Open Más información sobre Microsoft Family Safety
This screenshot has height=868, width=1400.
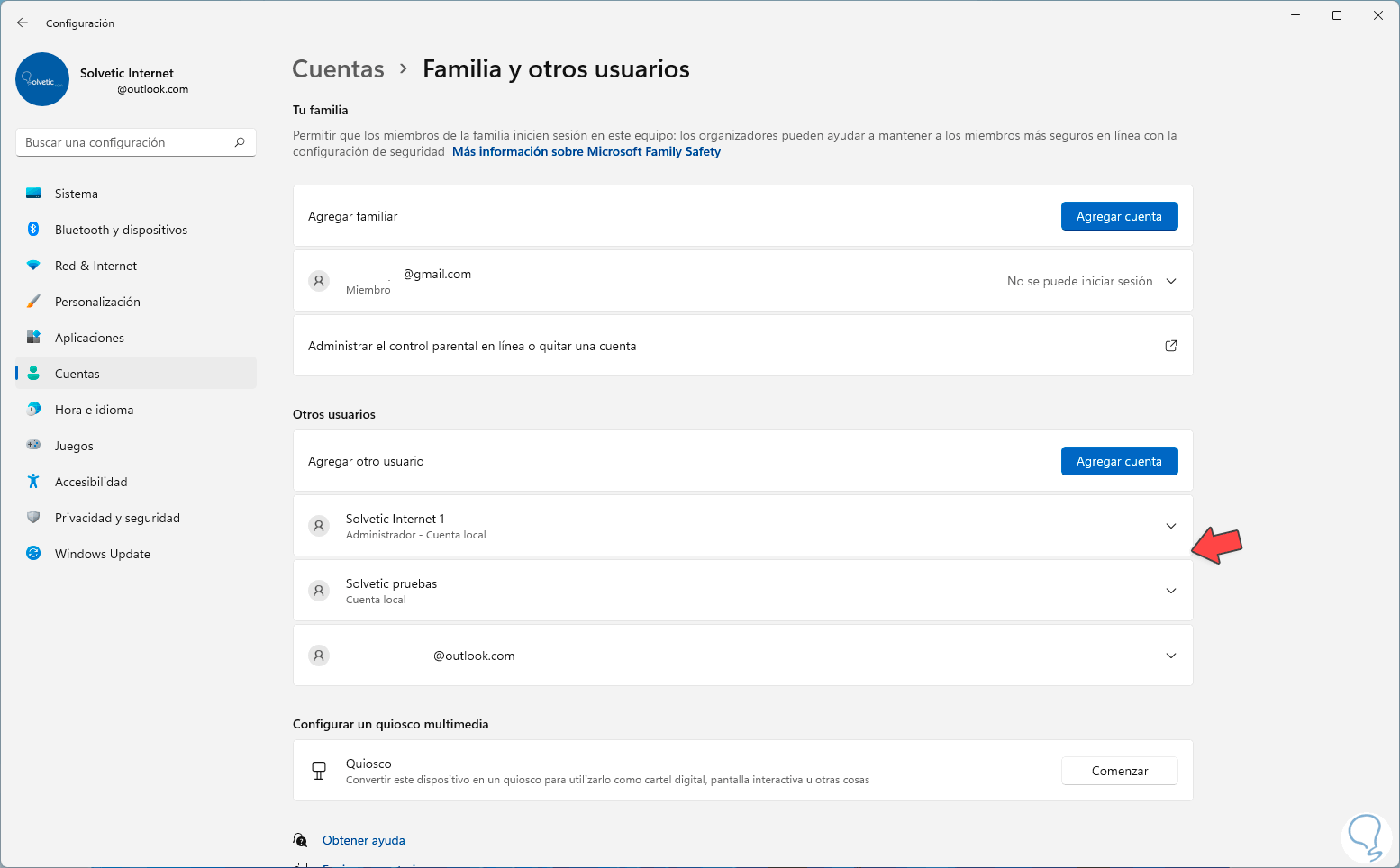tap(586, 152)
